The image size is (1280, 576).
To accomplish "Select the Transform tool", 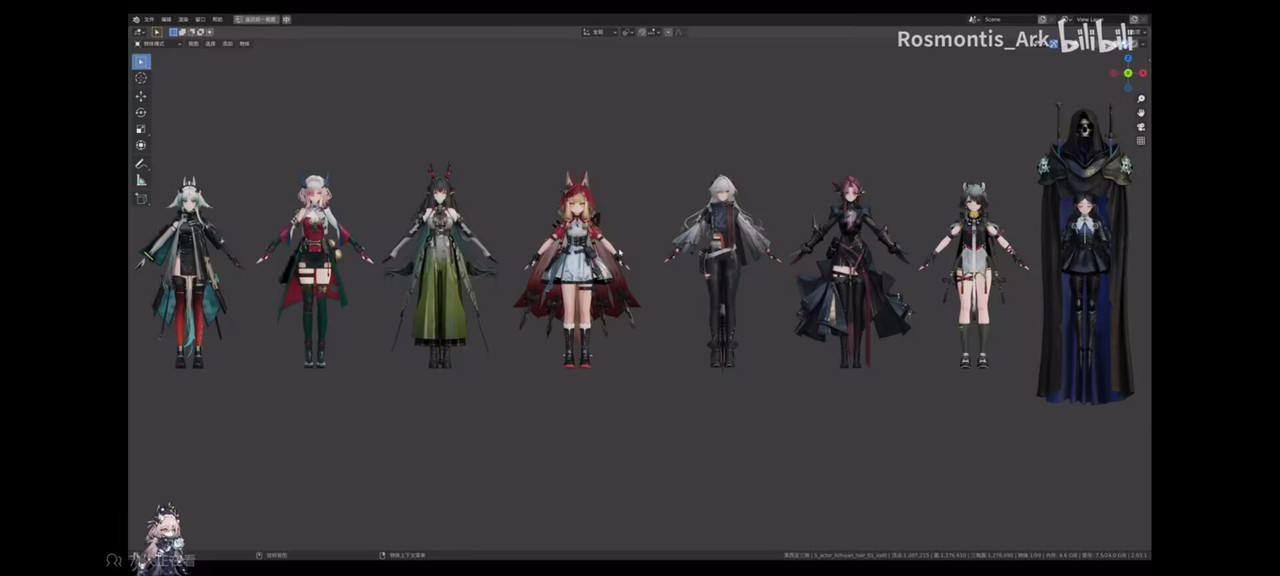I will (x=141, y=145).
